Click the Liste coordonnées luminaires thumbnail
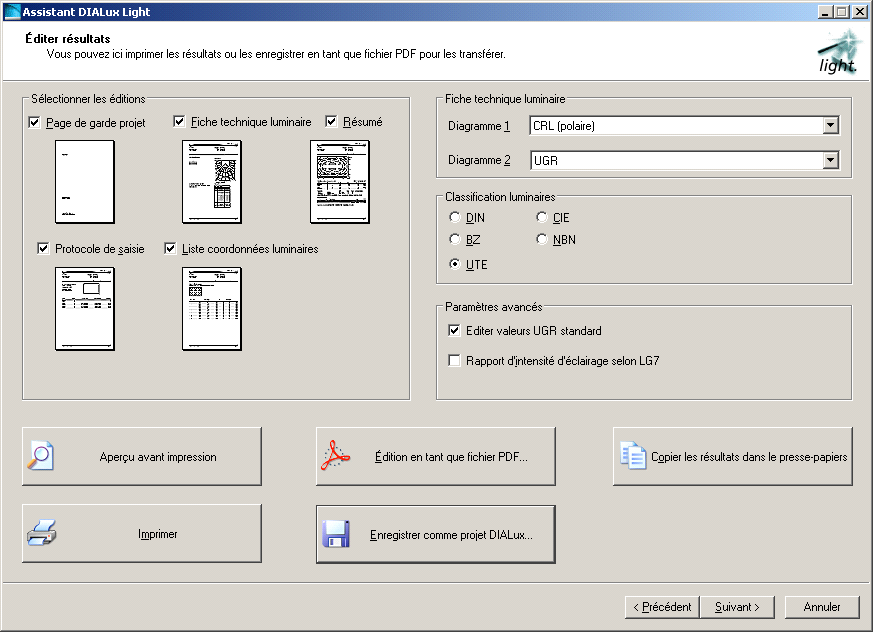The height and width of the screenshot is (632, 873). [x=212, y=308]
